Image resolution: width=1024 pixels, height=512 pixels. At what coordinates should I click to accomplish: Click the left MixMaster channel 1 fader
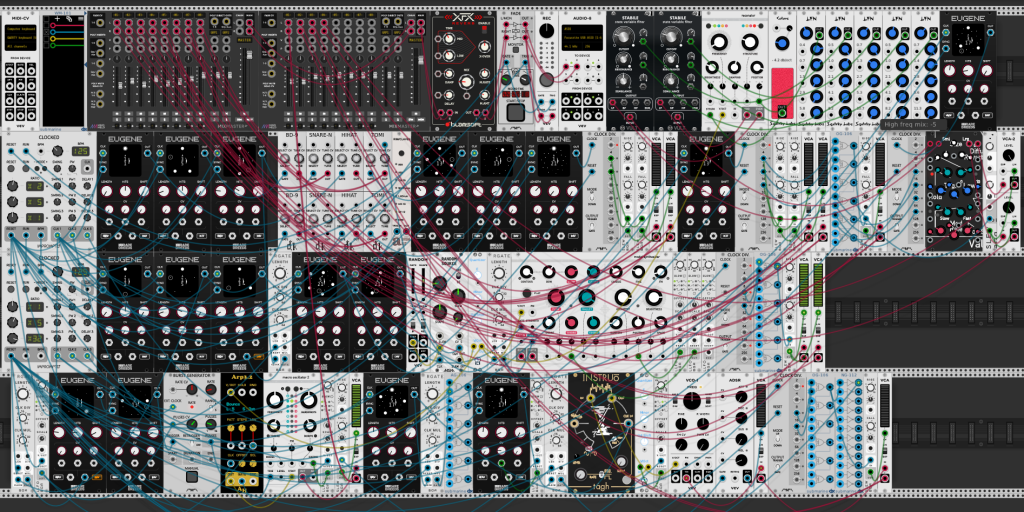[x=121, y=85]
